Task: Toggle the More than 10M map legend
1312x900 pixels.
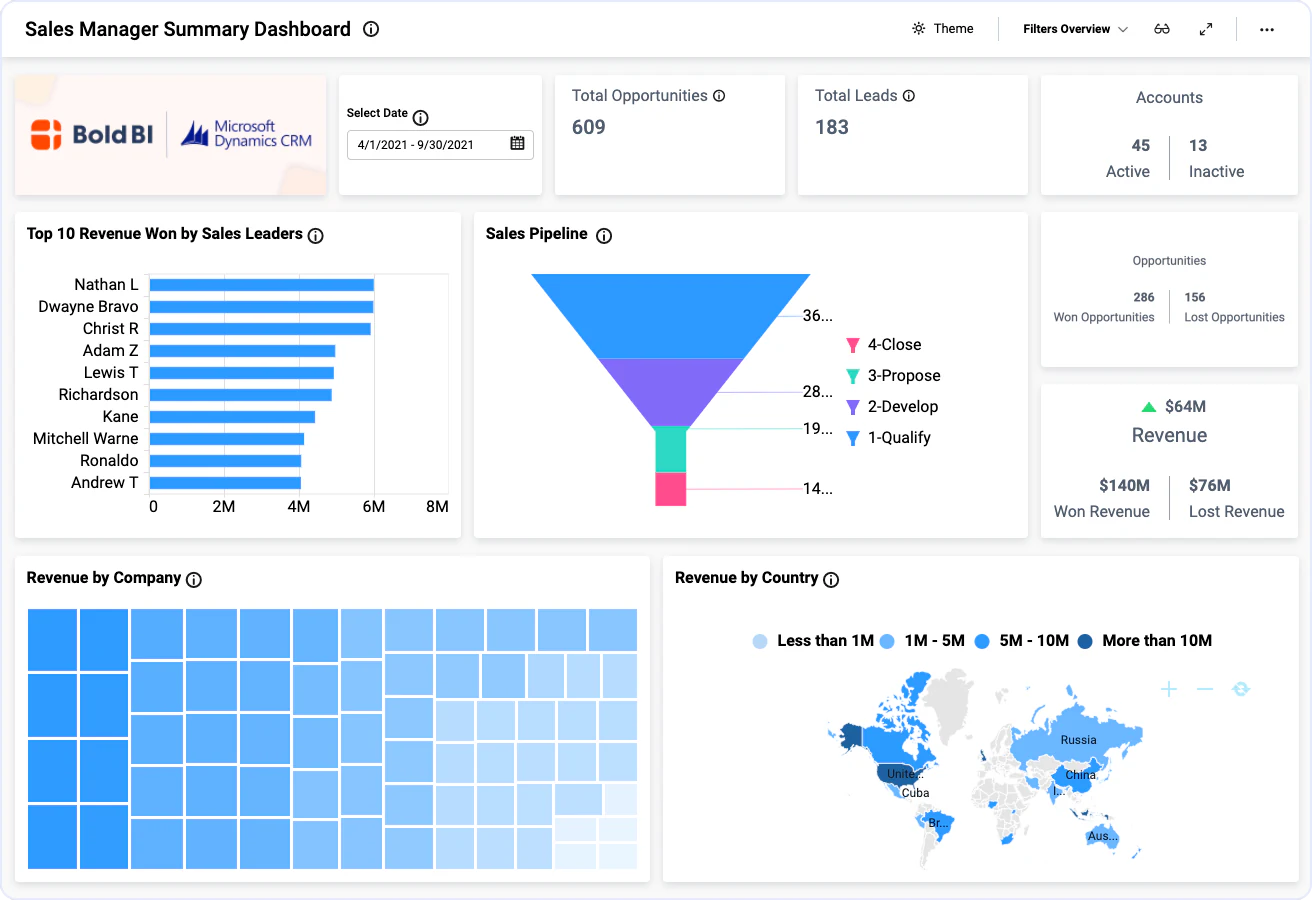Action: coord(1145,641)
